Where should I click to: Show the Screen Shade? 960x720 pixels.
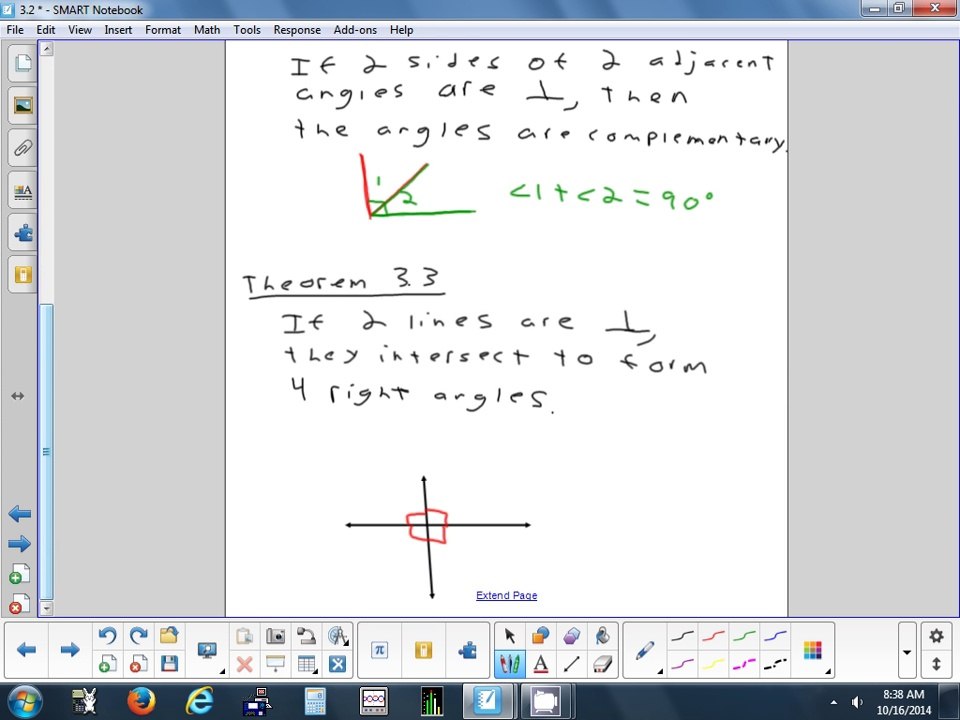(x=276, y=664)
